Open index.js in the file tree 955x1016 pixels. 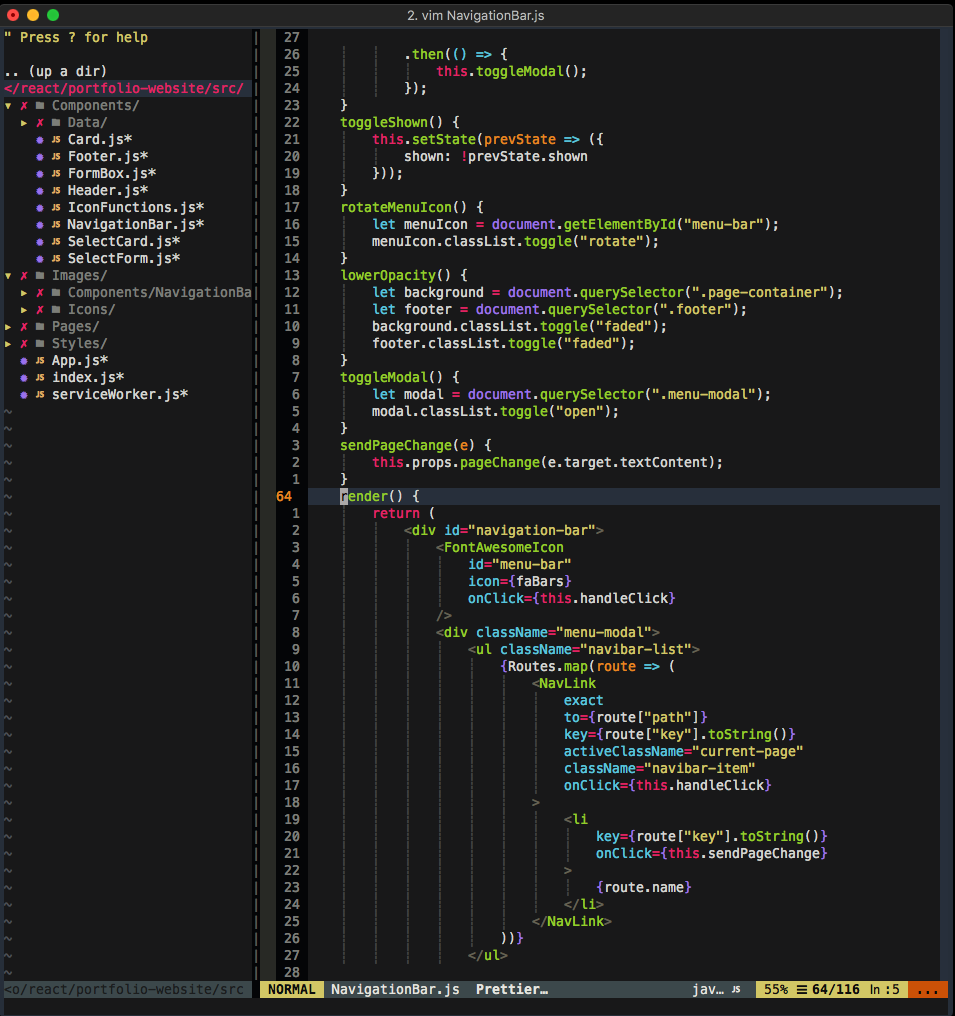point(87,377)
